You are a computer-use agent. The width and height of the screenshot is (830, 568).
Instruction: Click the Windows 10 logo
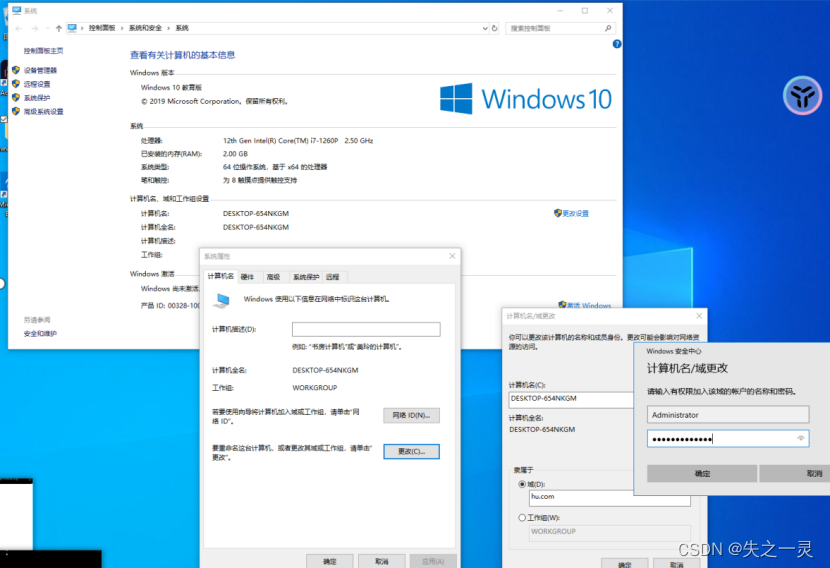tap(526, 98)
